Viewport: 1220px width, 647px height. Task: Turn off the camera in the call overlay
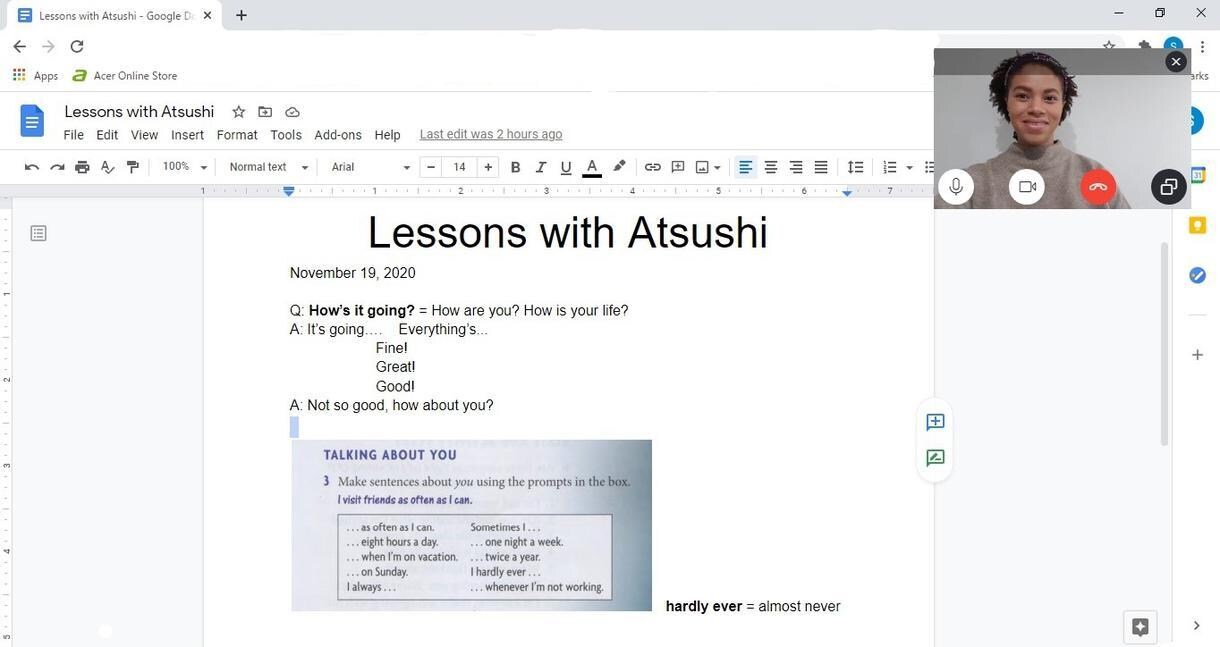1027,186
